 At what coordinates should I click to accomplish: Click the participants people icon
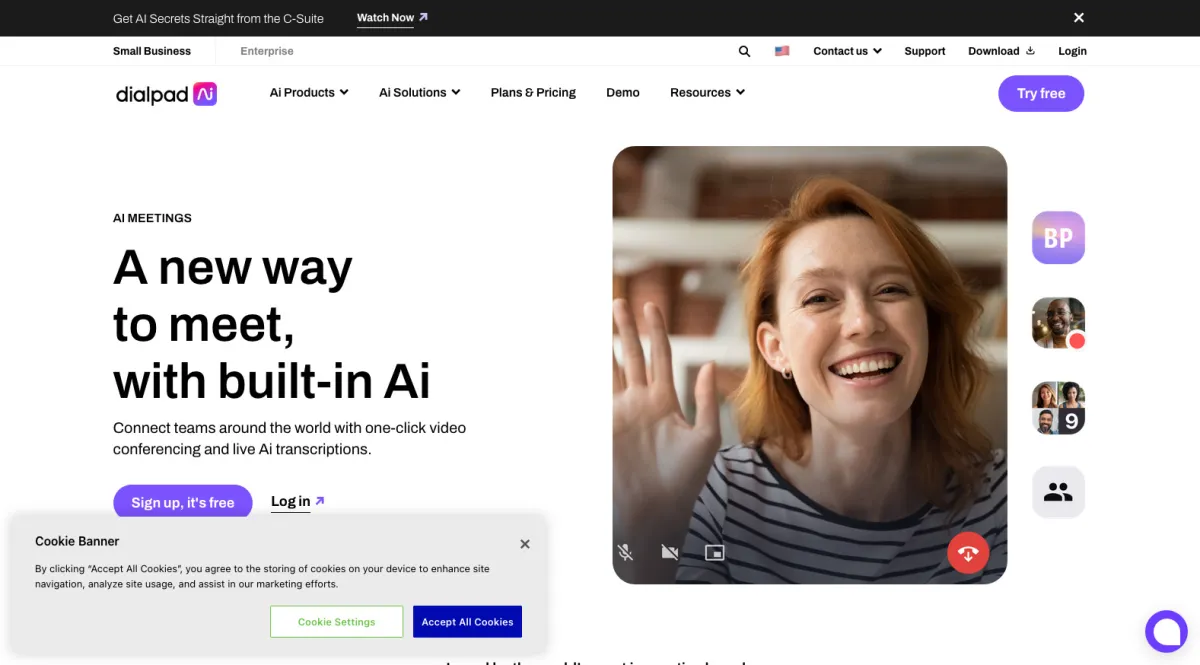1058,492
